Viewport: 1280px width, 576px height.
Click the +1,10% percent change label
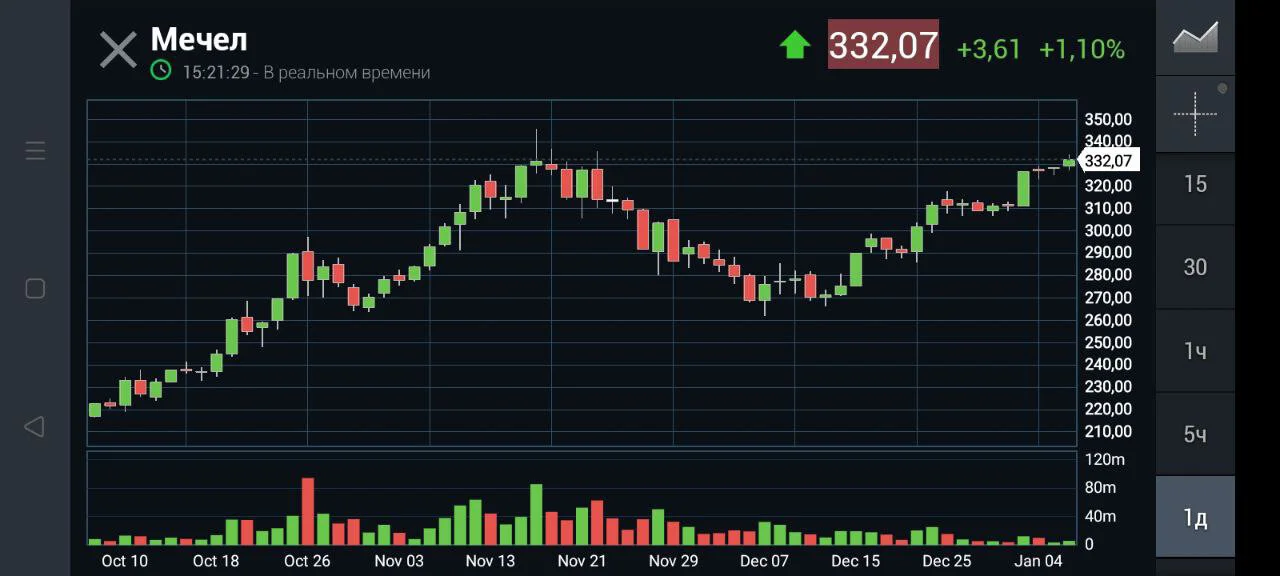pyautogui.click(x=1081, y=49)
